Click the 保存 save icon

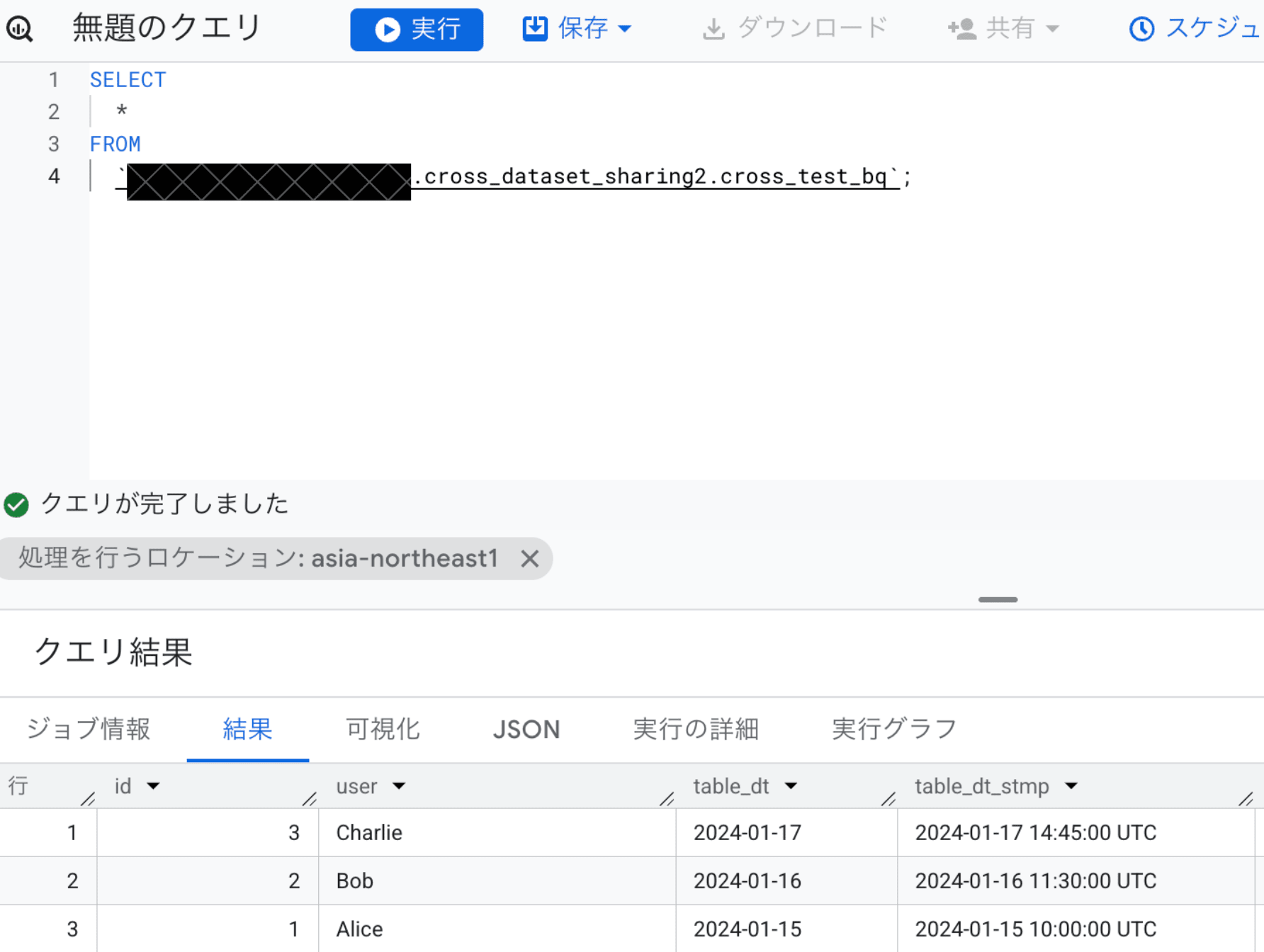coord(535,28)
